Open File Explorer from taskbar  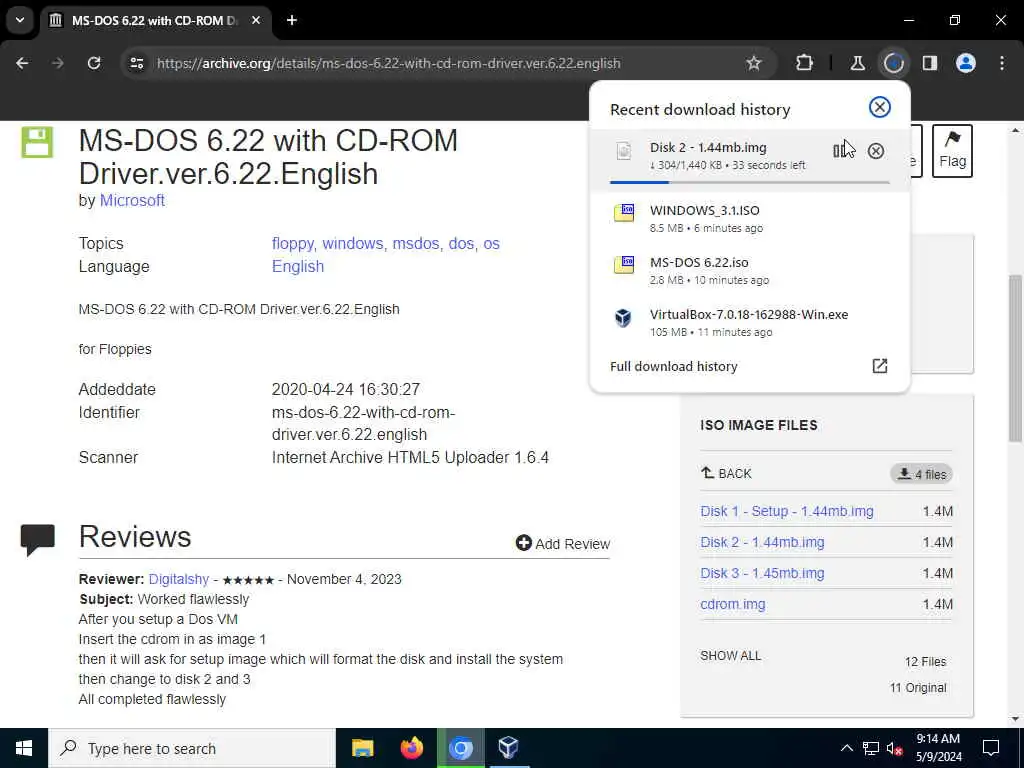pyautogui.click(x=362, y=748)
